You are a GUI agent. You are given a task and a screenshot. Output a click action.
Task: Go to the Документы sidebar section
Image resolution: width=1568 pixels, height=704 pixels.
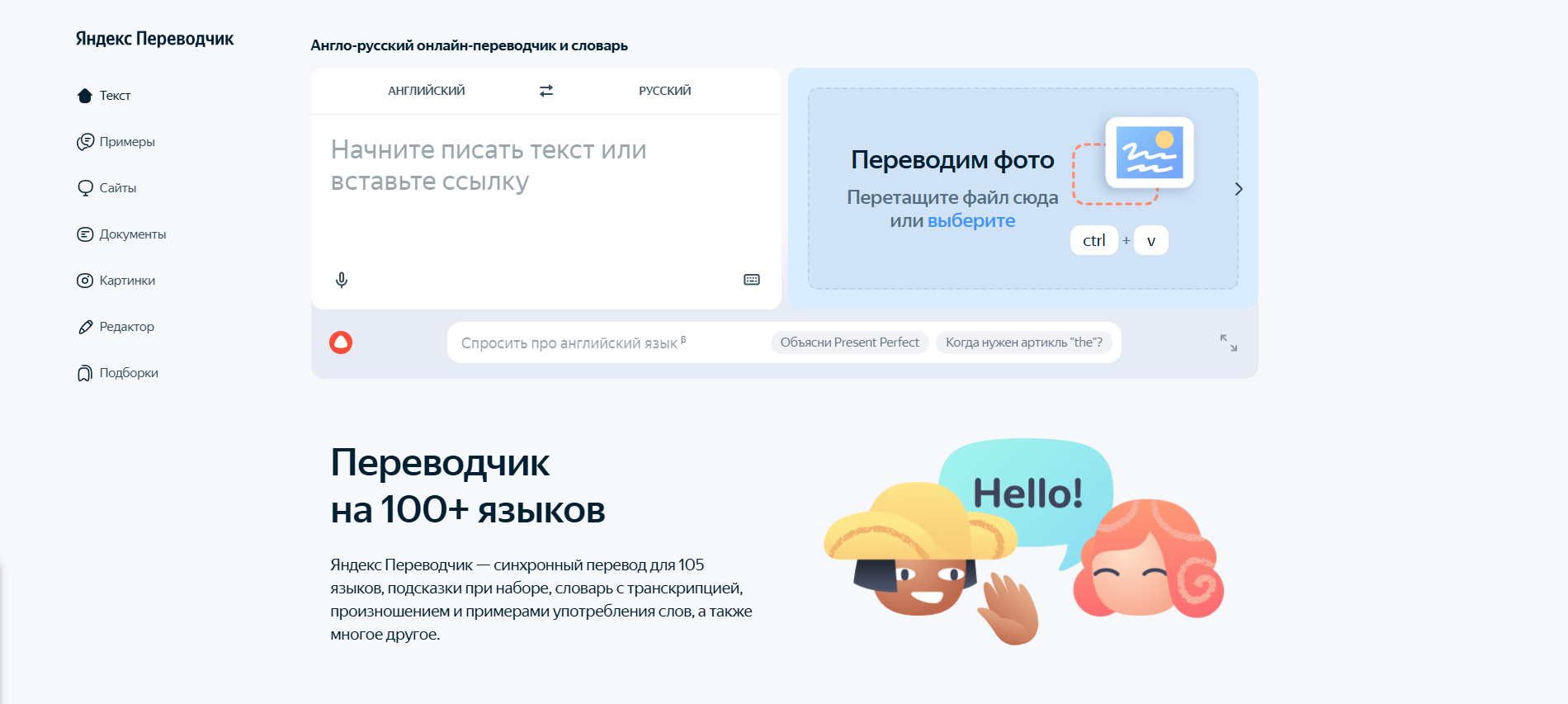(x=121, y=234)
